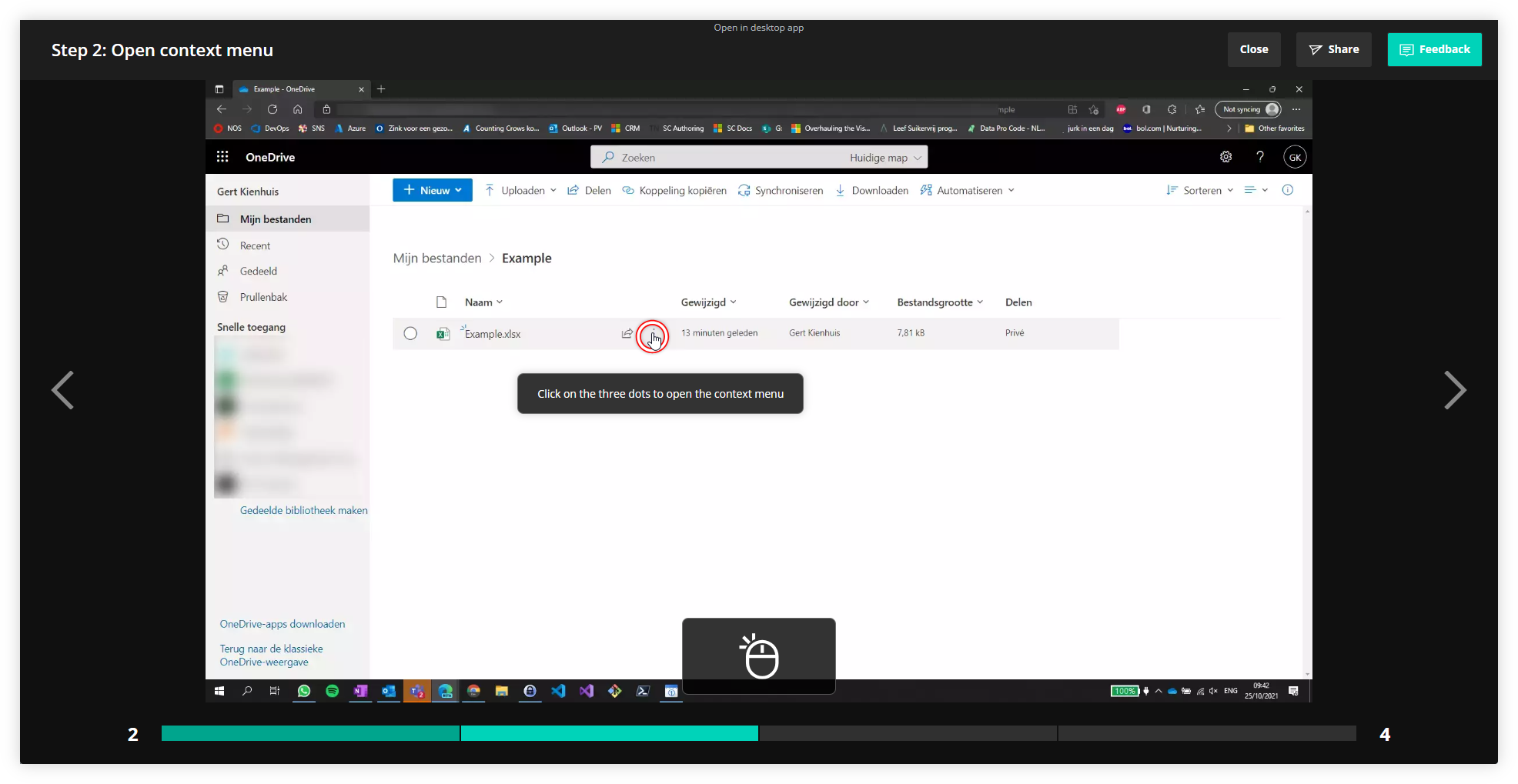Select the Example.xlsx row checkbox
Viewport: 1518px width, 784px height.
click(x=410, y=333)
